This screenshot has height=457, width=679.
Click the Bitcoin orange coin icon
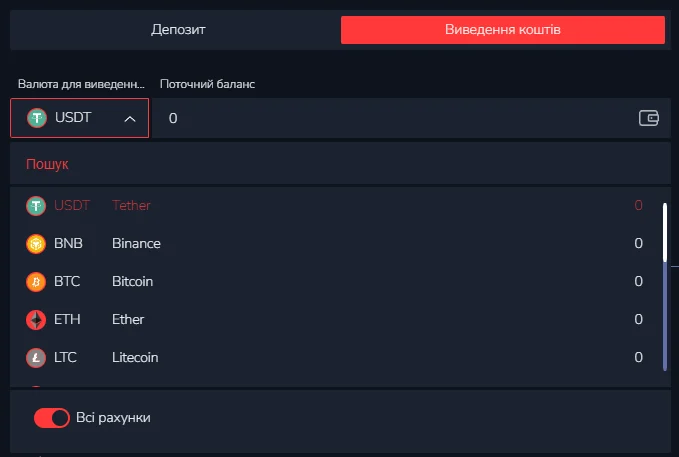[36, 282]
